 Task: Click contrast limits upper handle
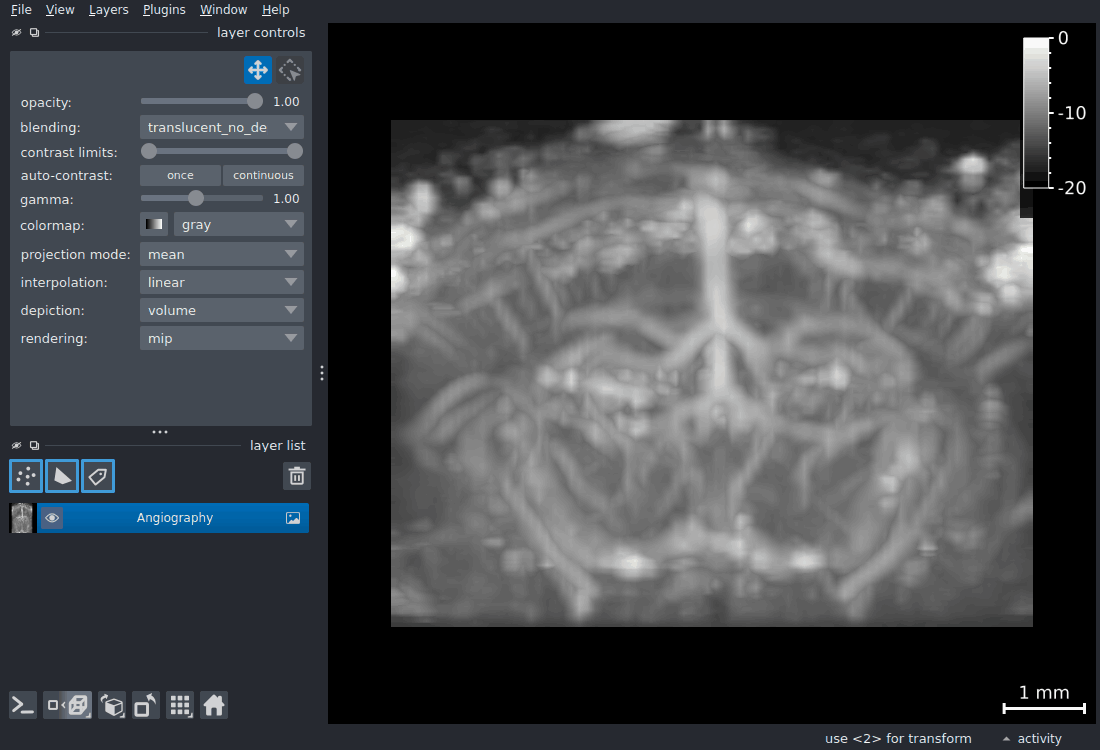[x=295, y=151]
